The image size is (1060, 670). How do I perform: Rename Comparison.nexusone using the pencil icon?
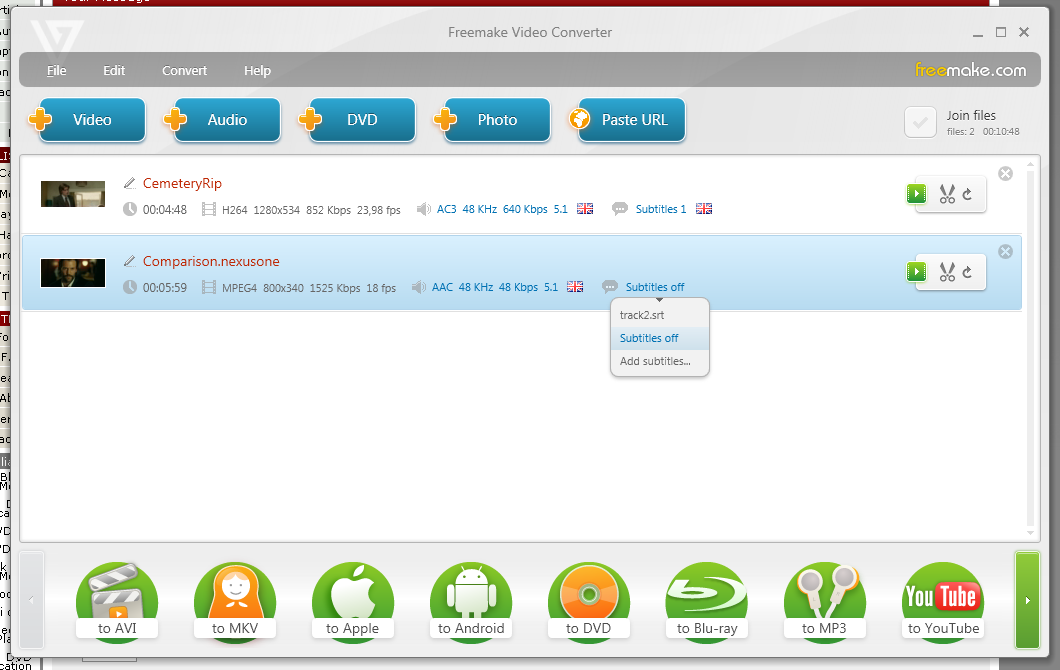[130, 260]
